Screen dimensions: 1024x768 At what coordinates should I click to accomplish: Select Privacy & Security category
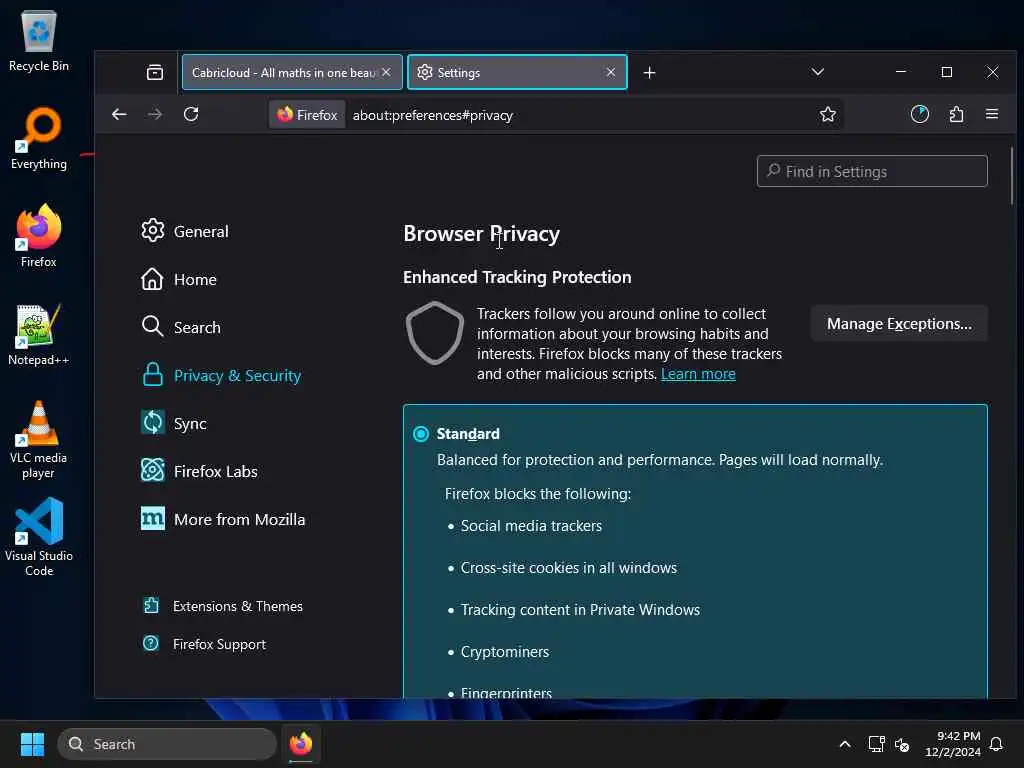(221, 376)
